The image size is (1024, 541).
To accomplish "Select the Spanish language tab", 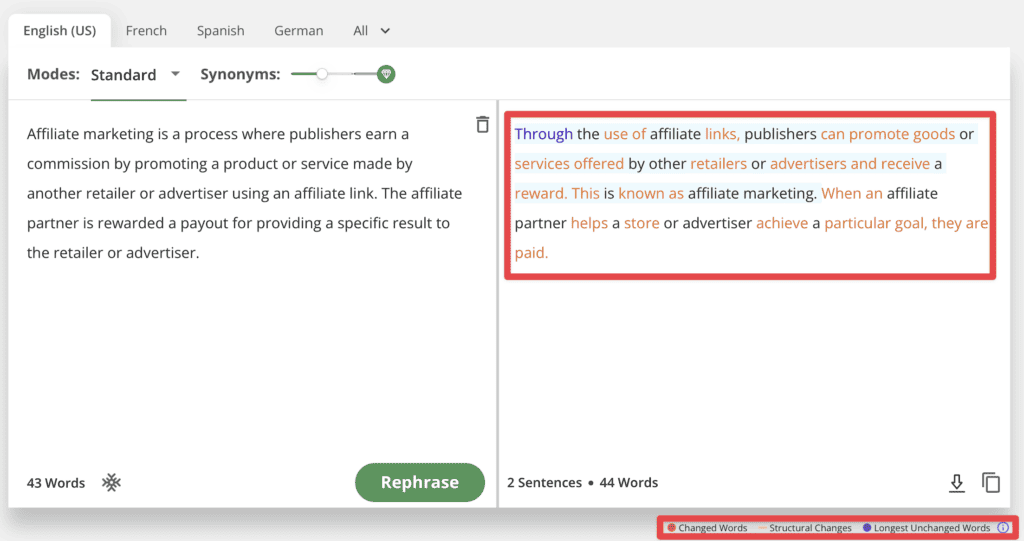I will click(x=221, y=31).
